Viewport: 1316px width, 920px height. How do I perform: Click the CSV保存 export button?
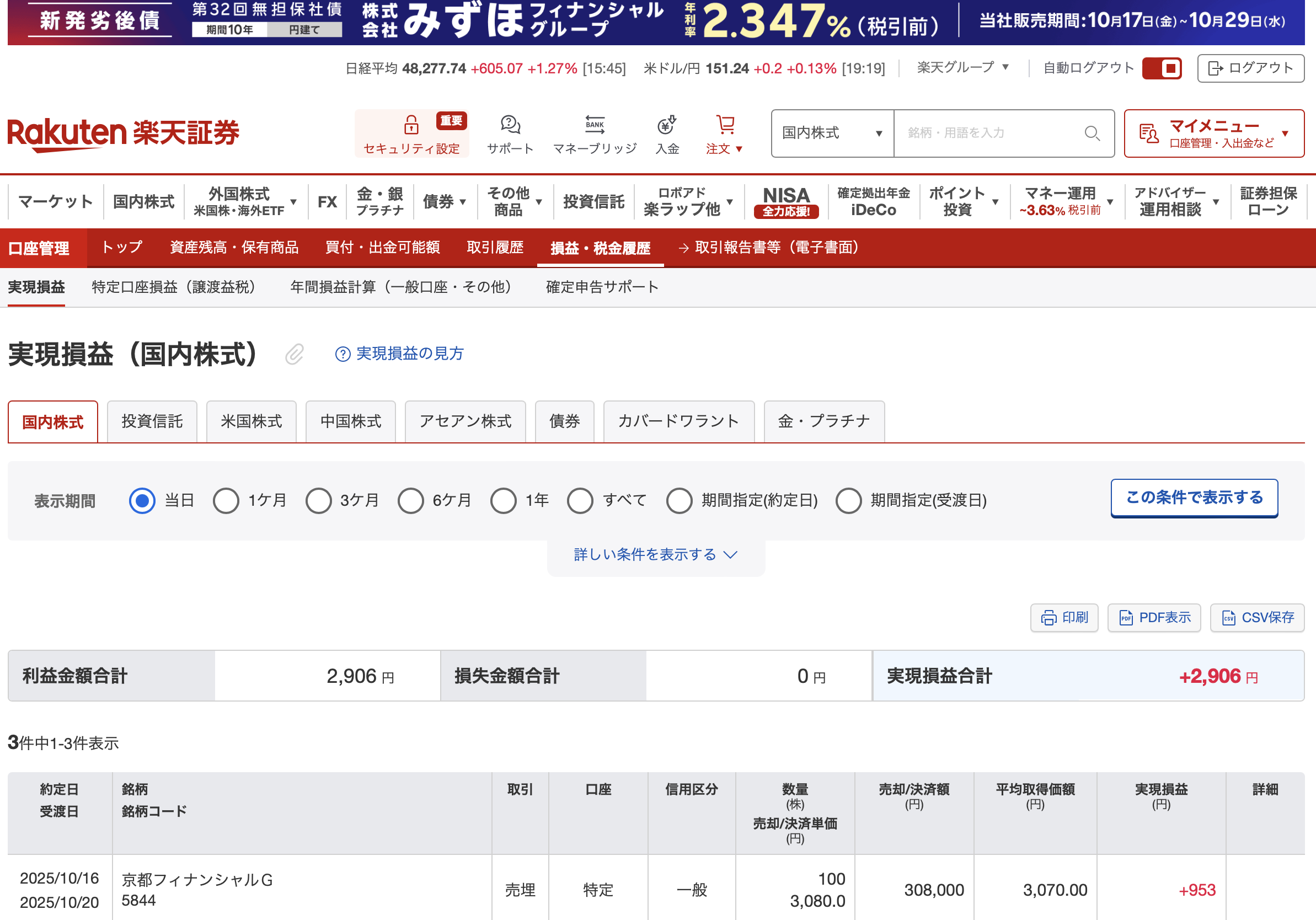pyautogui.click(x=1257, y=617)
